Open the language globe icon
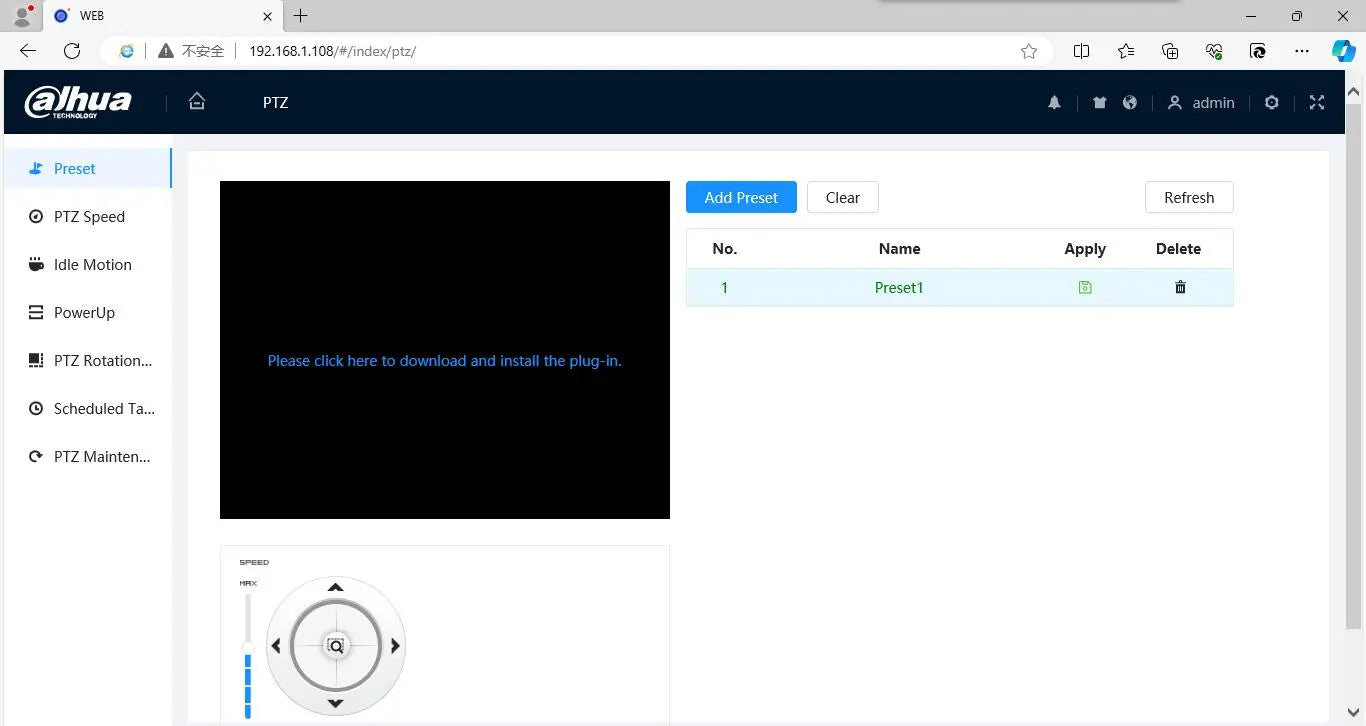This screenshot has height=726, width=1366. coord(1130,102)
